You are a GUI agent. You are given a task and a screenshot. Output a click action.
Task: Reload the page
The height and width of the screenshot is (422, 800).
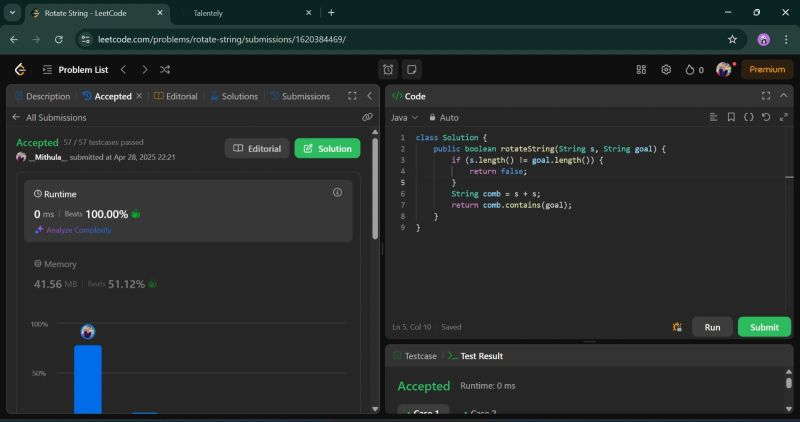tap(59, 39)
